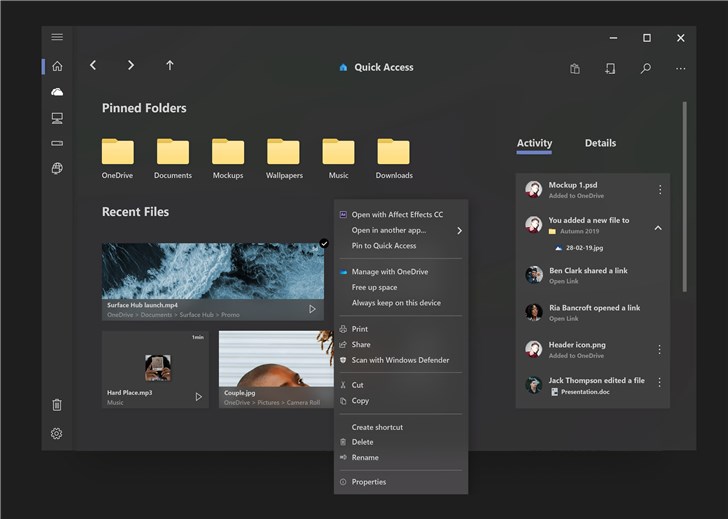Image resolution: width=728 pixels, height=519 pixels.
Task: Choose Rename from the context menu
Action: 365,458
